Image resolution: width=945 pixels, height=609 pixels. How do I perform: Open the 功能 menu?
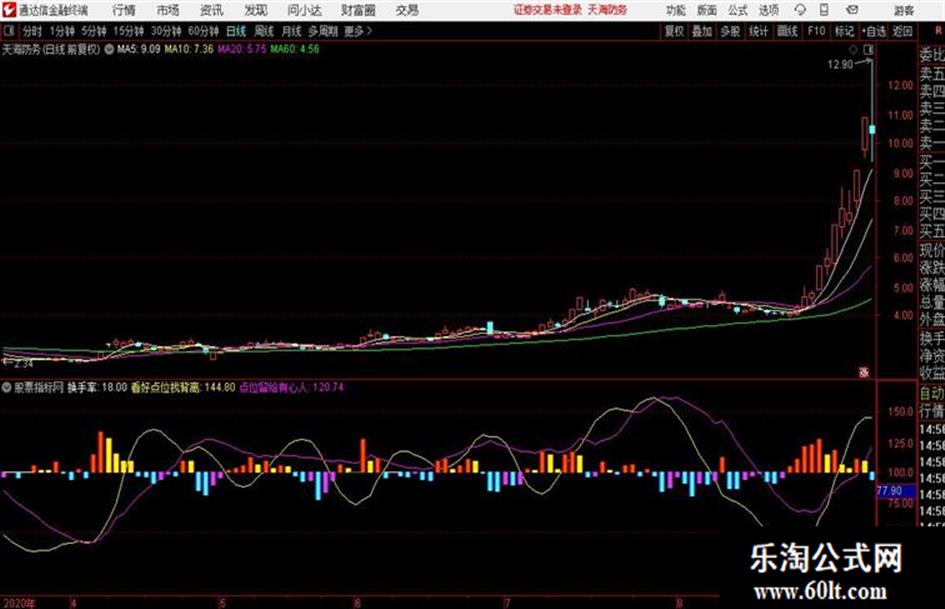676,10
